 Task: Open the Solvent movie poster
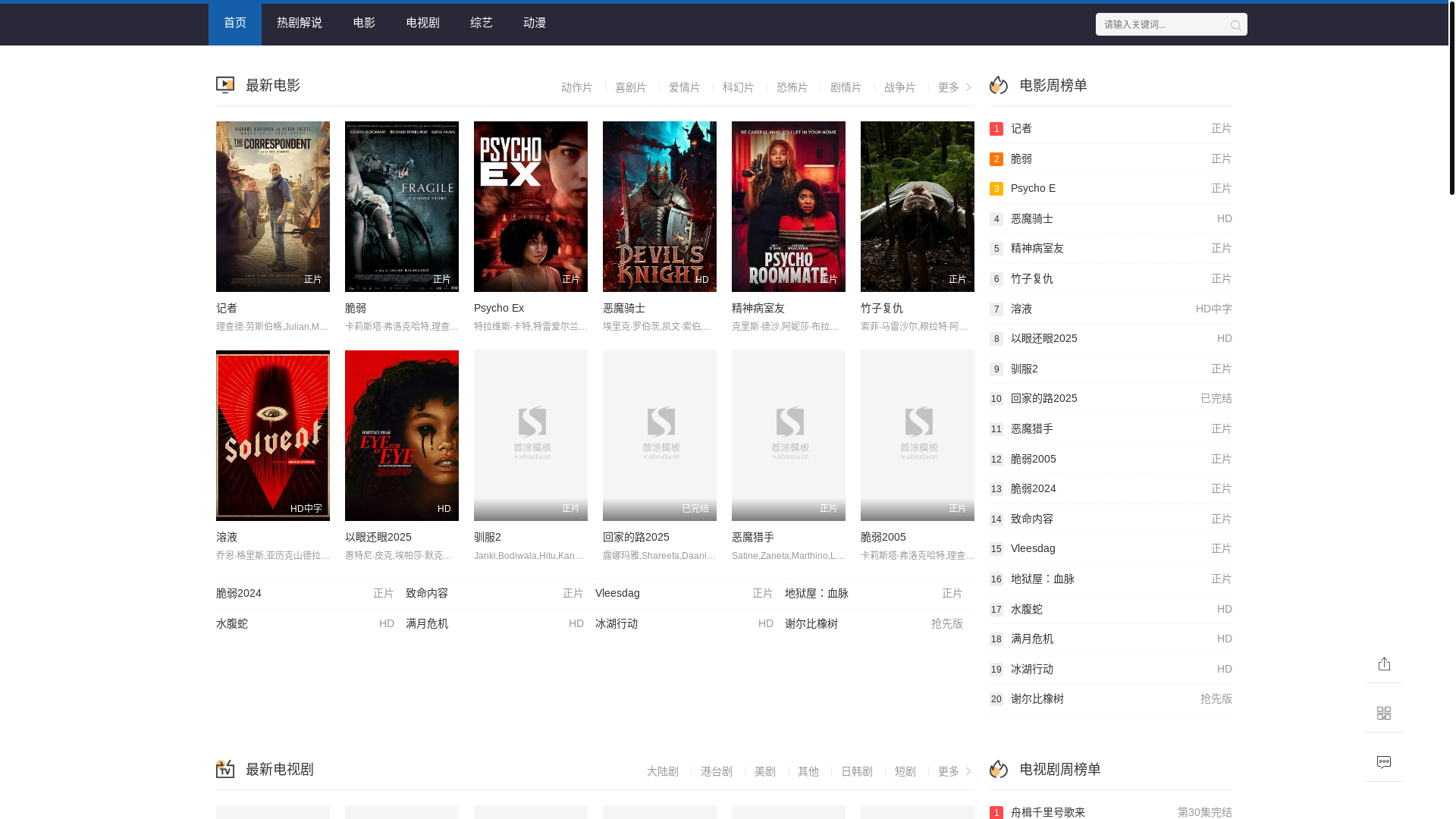(273, 435)
